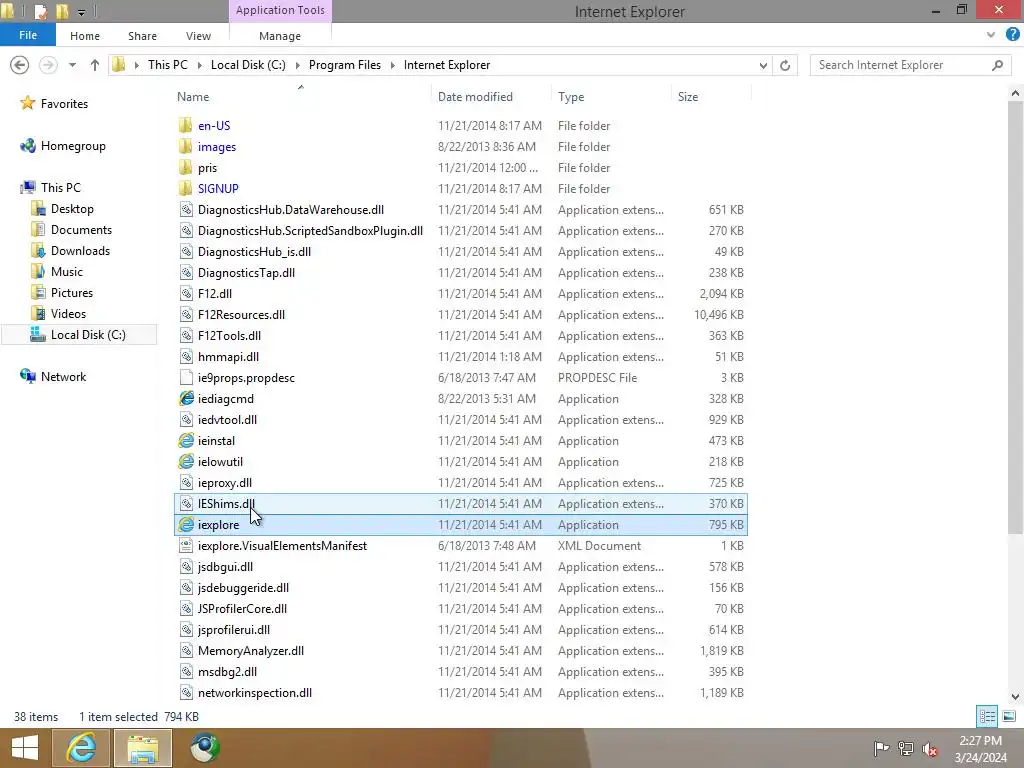The height and width of the screenshot is (768, 1024).
Task: Select the F12.dll file icon
Action: (x=186, y=294)
